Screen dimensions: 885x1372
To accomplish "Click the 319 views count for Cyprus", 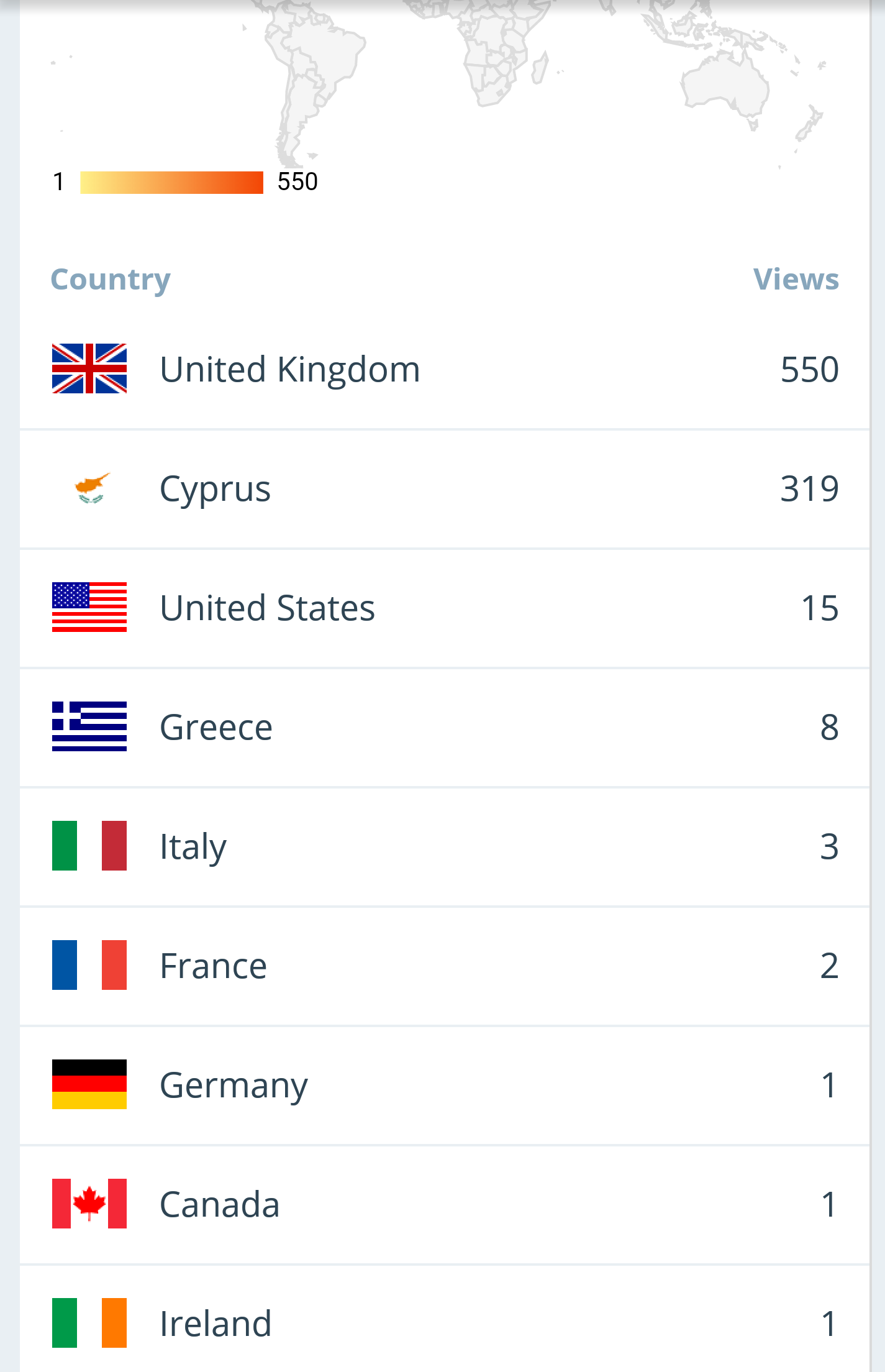I will pos(809,489).
